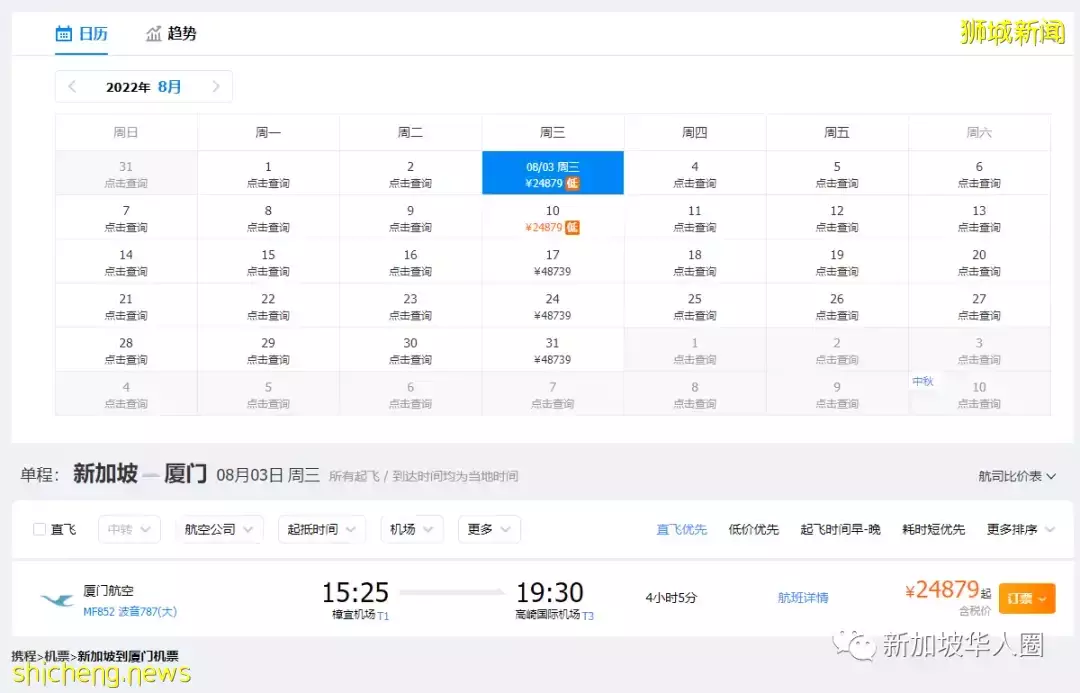
Task: Select August 17 on the calendar
Action: tap(553, 261)
